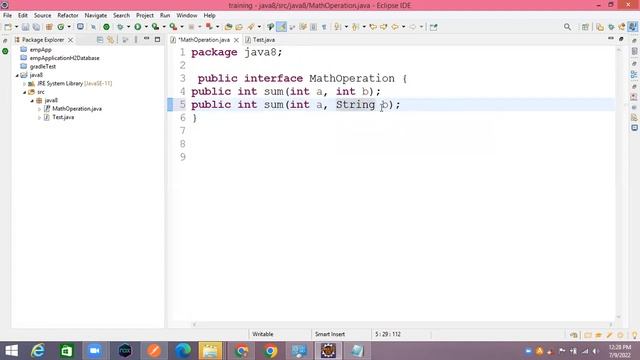Click the Pin Editor toolbar icon
Image resolution: width=640 pixels, height=360 pixels.
tap(433, 27)
